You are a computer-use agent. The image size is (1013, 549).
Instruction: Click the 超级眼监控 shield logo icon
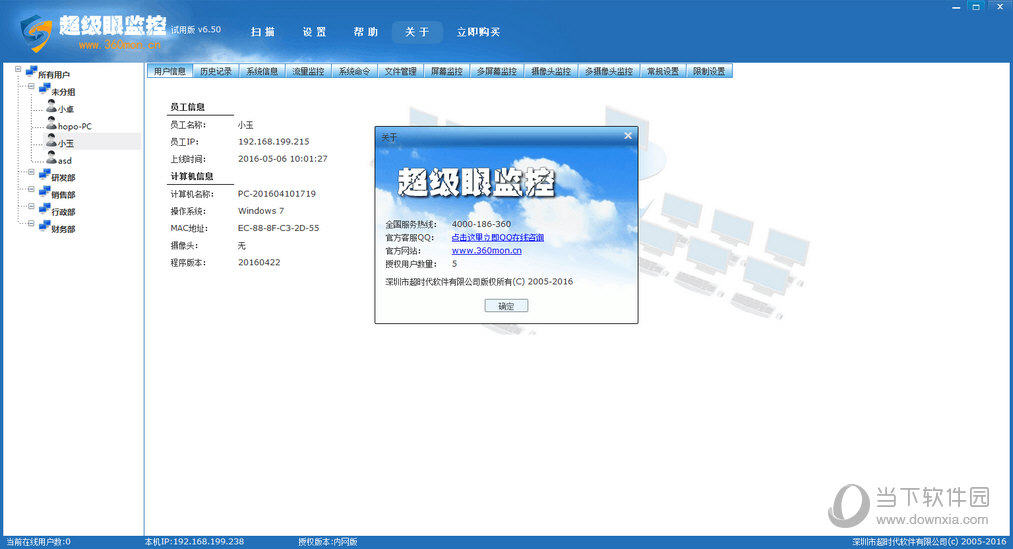click(36, 32)
